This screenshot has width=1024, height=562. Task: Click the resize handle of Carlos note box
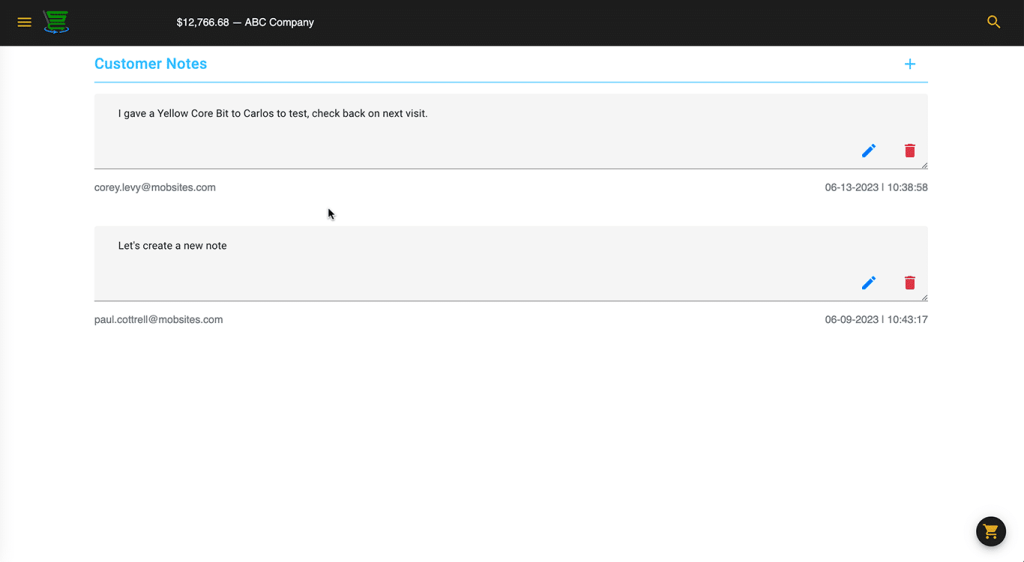click(x=923, y=165)
